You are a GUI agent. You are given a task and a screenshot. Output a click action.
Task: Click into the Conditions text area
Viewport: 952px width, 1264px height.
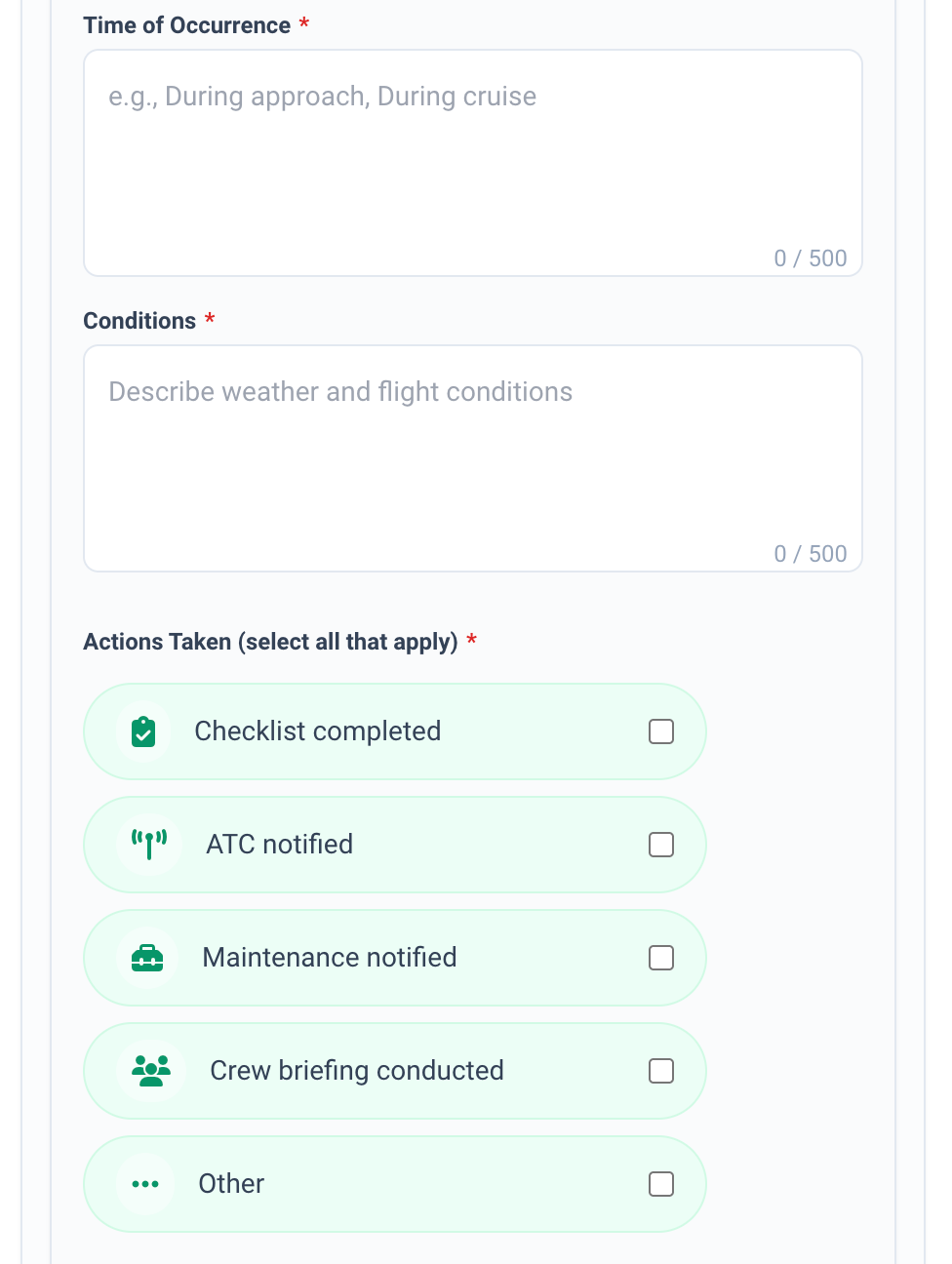click(473, 458)
